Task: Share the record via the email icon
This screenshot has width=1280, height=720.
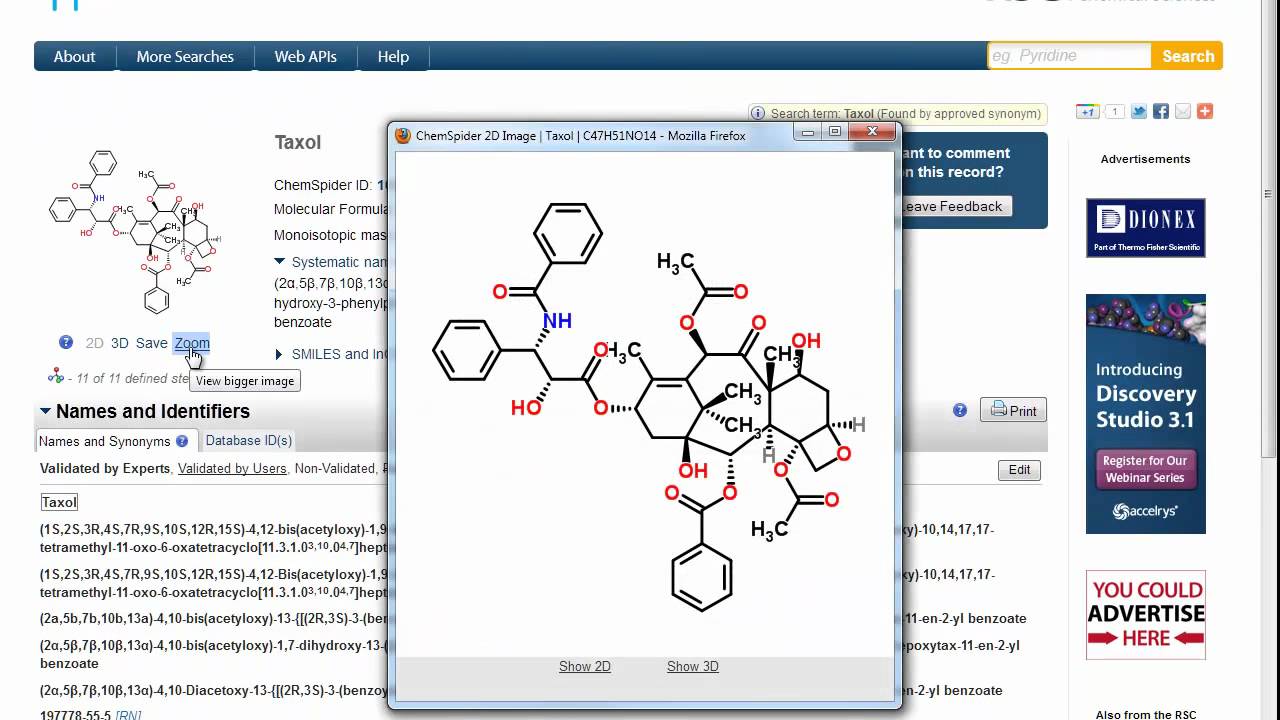Action: [1183, 112]
